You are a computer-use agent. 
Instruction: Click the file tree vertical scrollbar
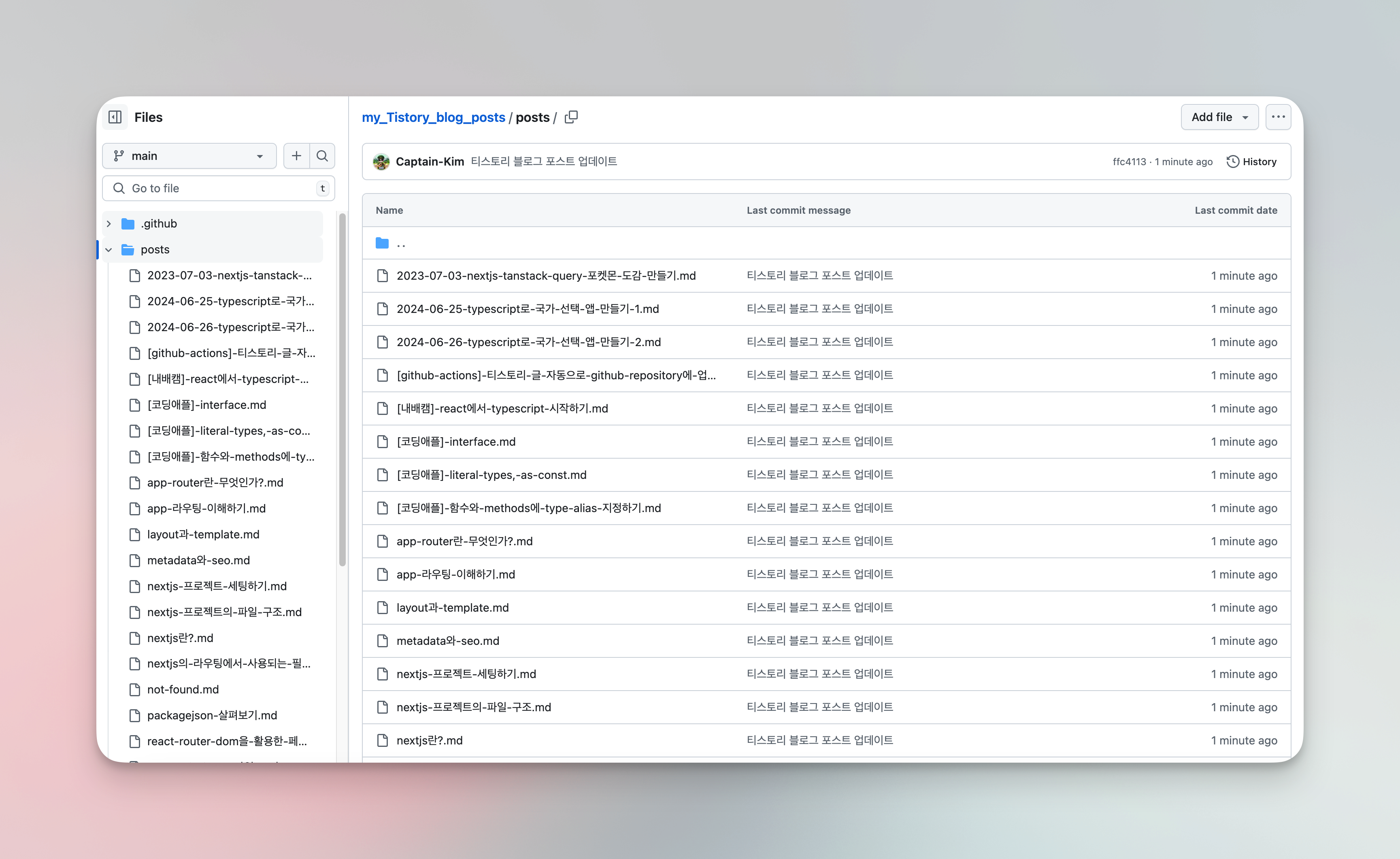[x=342, y=390]
